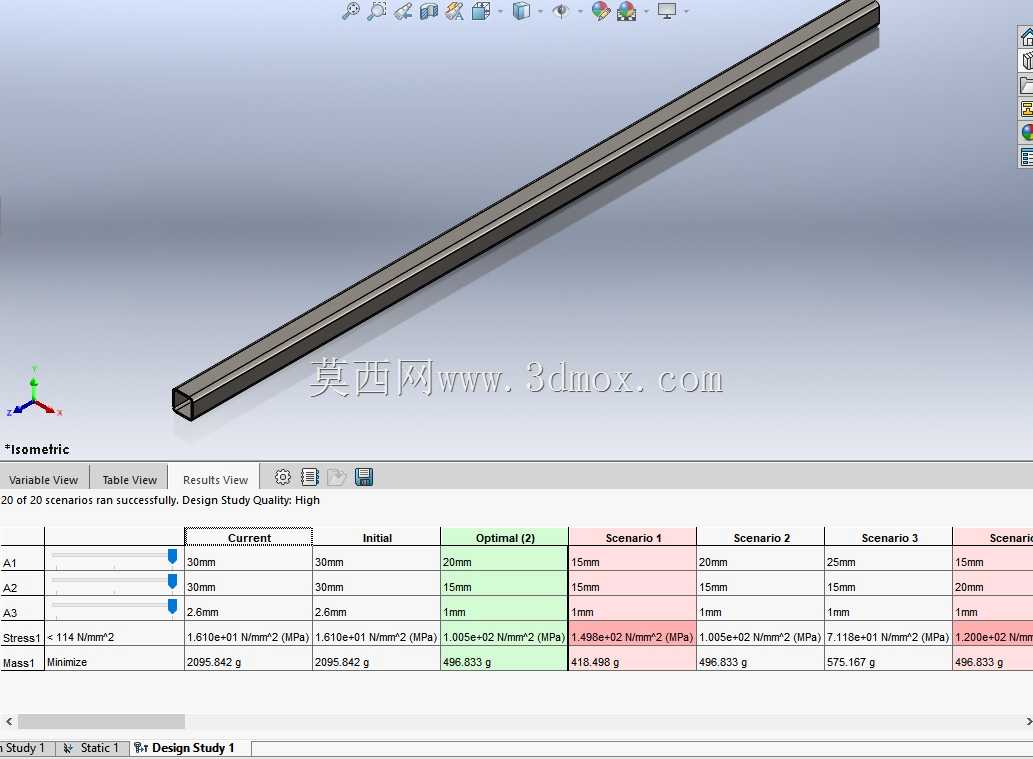Image resolution: width=1033 pixels, height=759 pixels.
Task: Click the Hide/Show Items eye icon
Action: point(561,11)
